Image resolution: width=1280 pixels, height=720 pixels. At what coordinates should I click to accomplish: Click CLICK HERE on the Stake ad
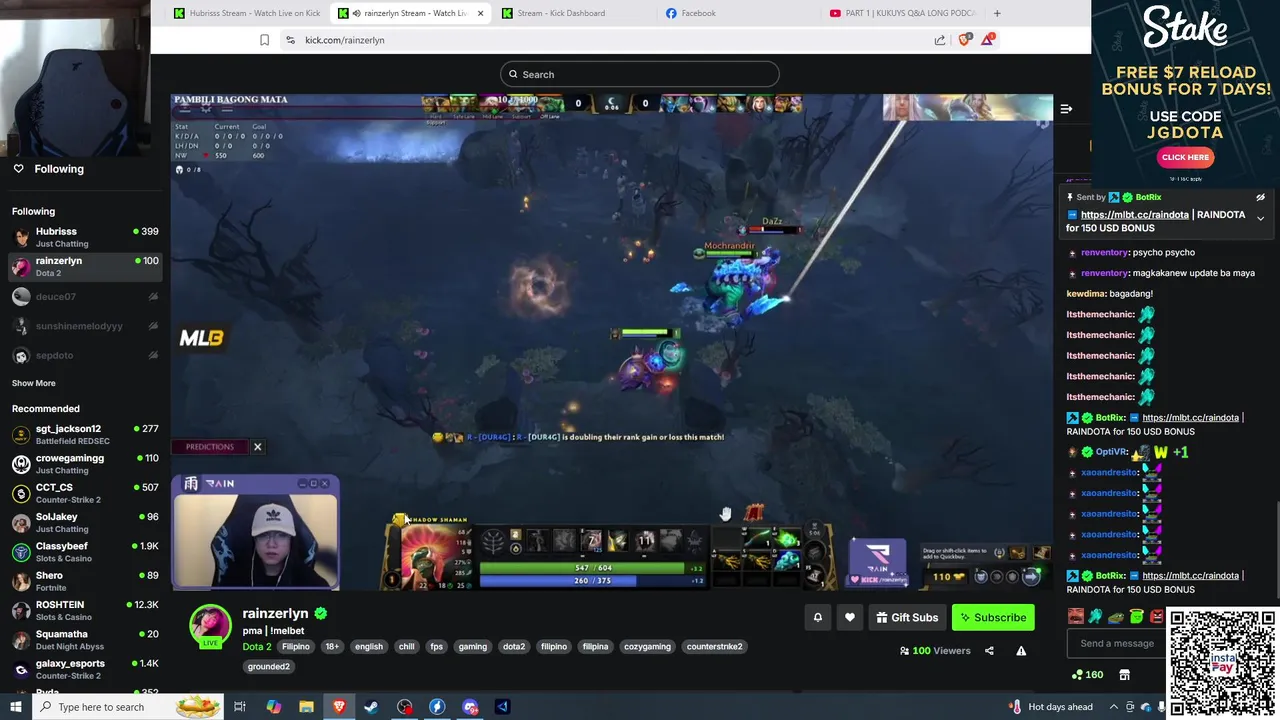pyautogui.click(x=1185, y=157)
